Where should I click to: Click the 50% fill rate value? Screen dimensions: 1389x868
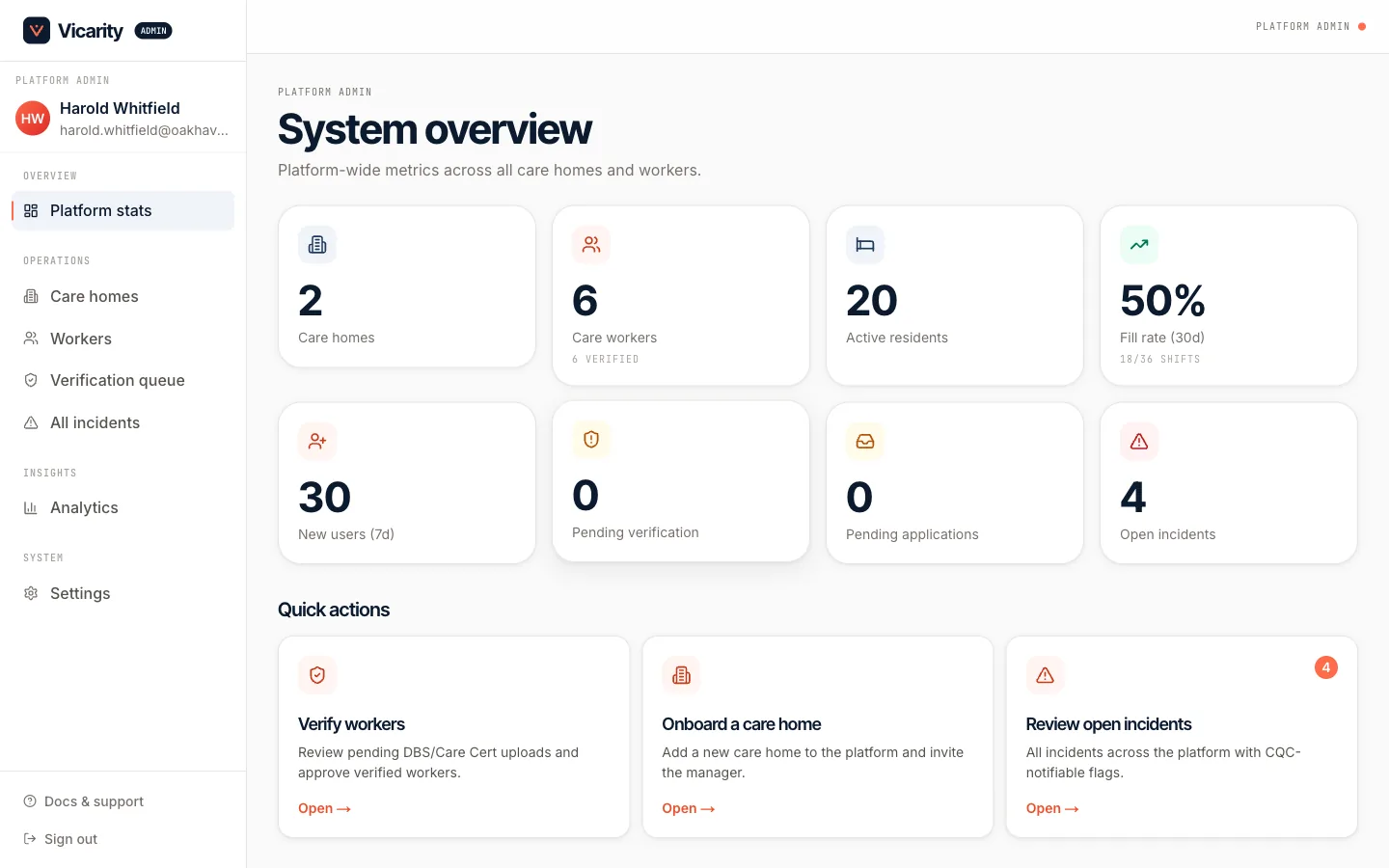1162,301
